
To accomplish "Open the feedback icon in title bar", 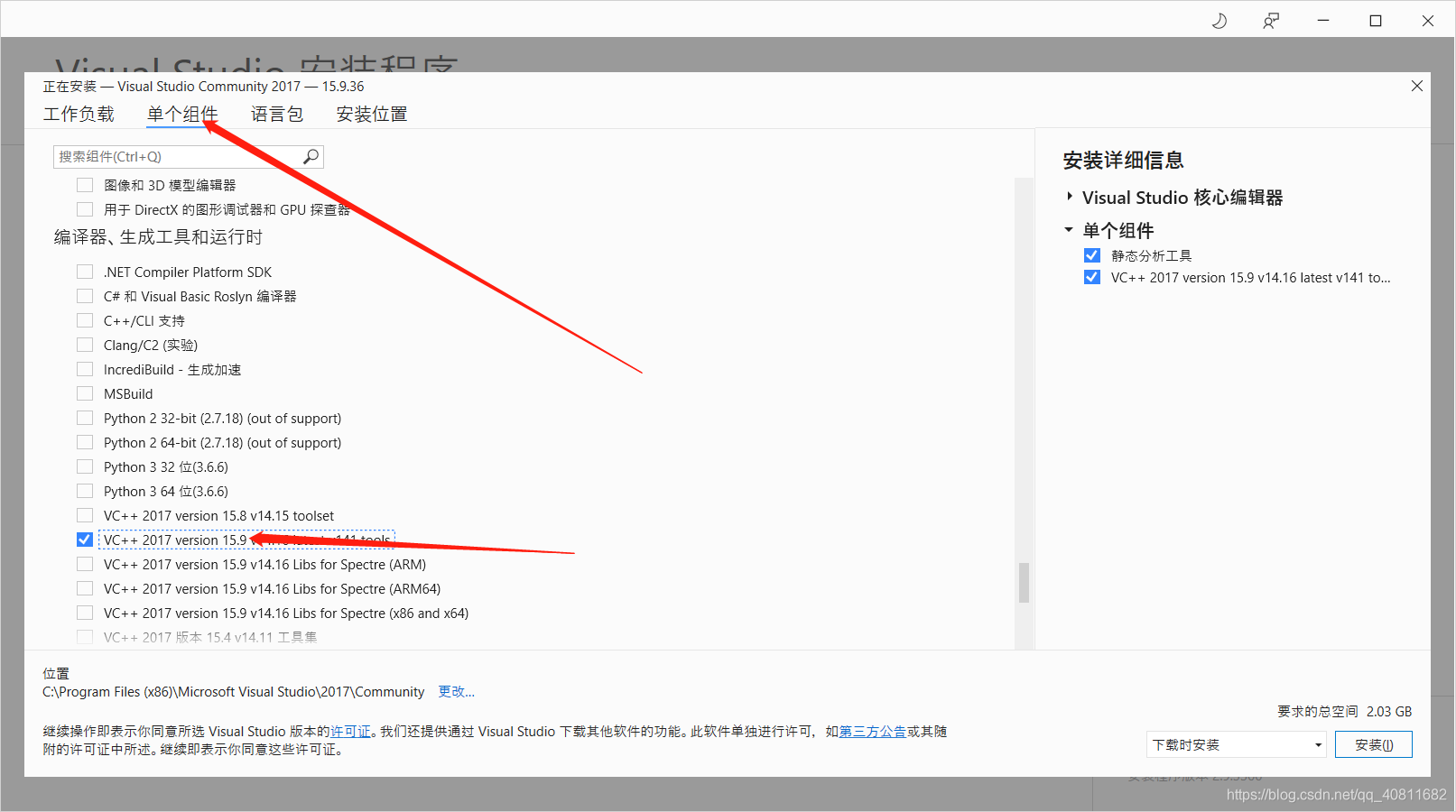I will [x=1271, y=21].
